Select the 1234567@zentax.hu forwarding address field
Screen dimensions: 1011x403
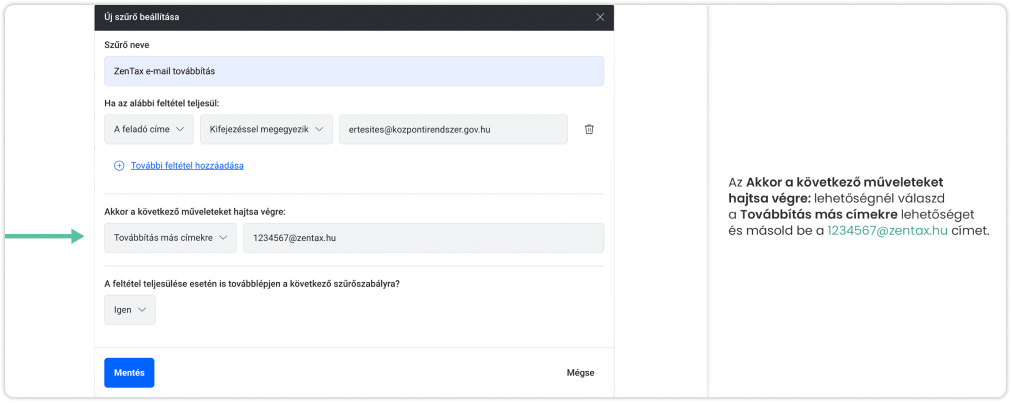click(x=423, y=237)
